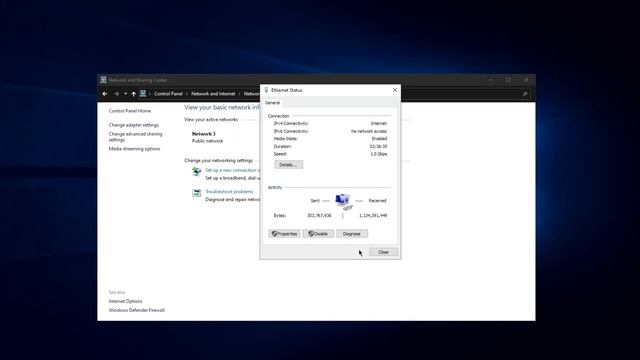Click the Control Panel address bar icon

point(143,93)
